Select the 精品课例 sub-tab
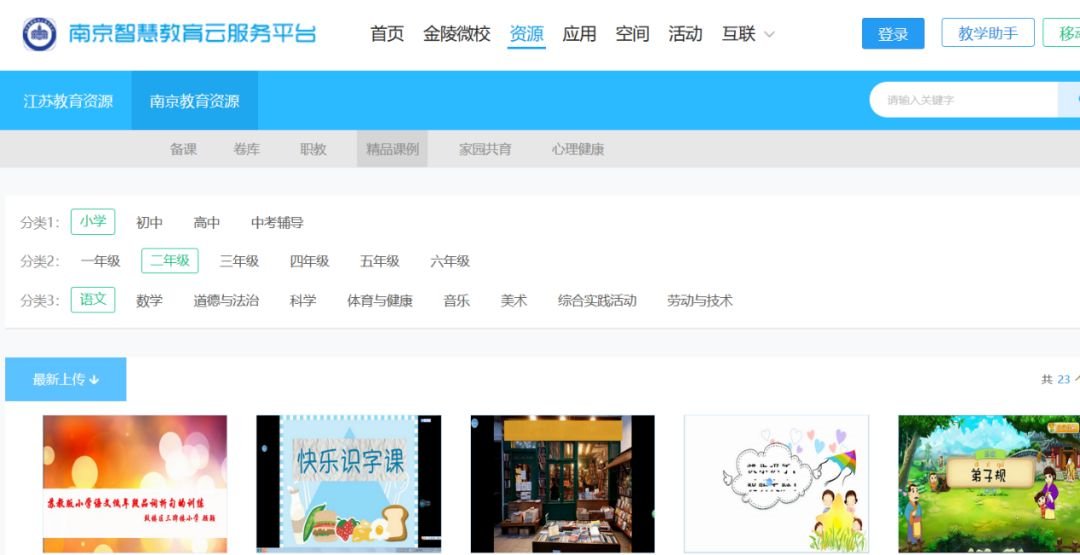1080x555 pixels. [x=392, y=149]
